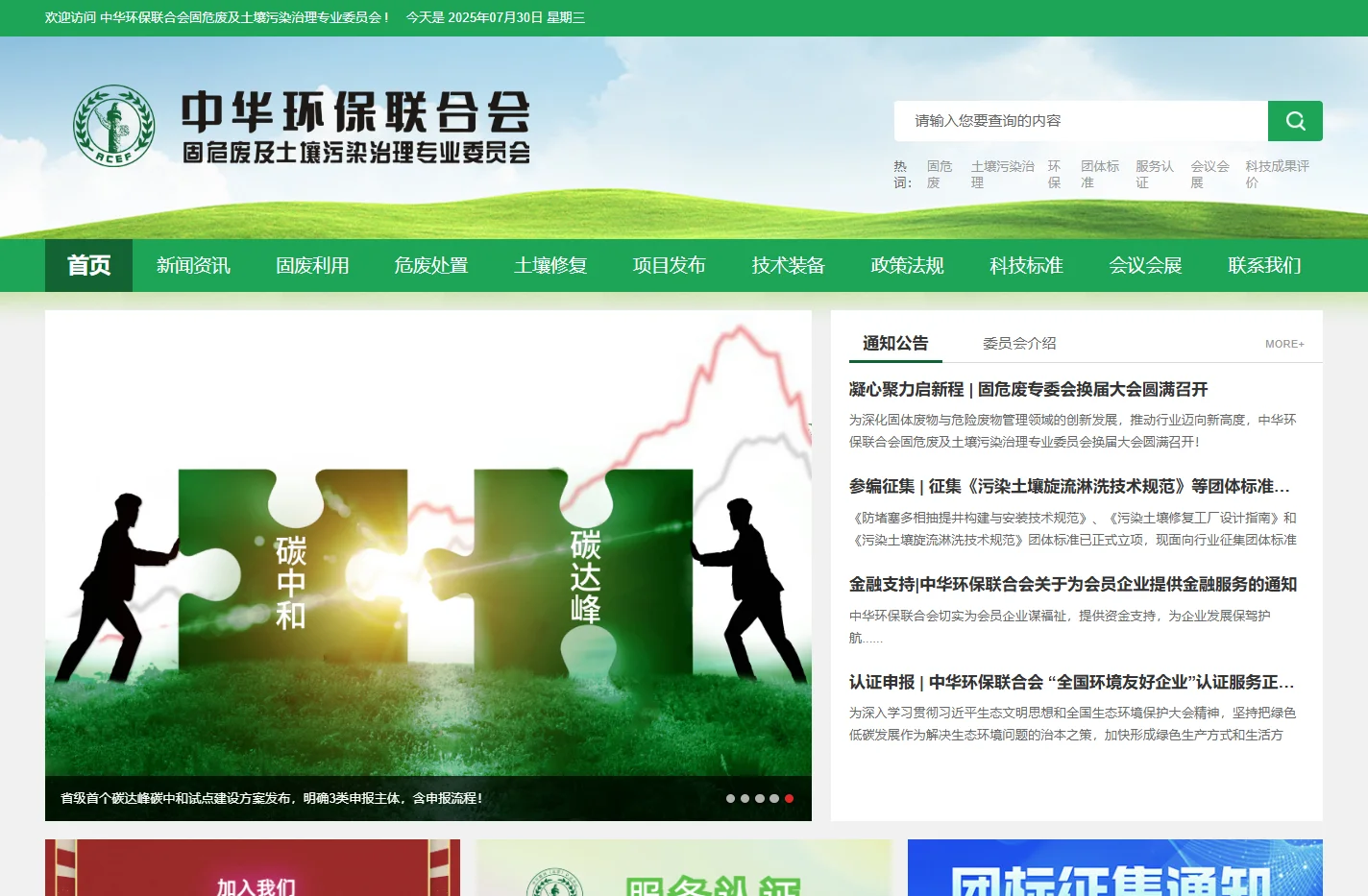Open the 服务认证 banner
Image resolution: width=1368 pixels, height=896 pixels.
pyautogui.click(x=684, y=868)
